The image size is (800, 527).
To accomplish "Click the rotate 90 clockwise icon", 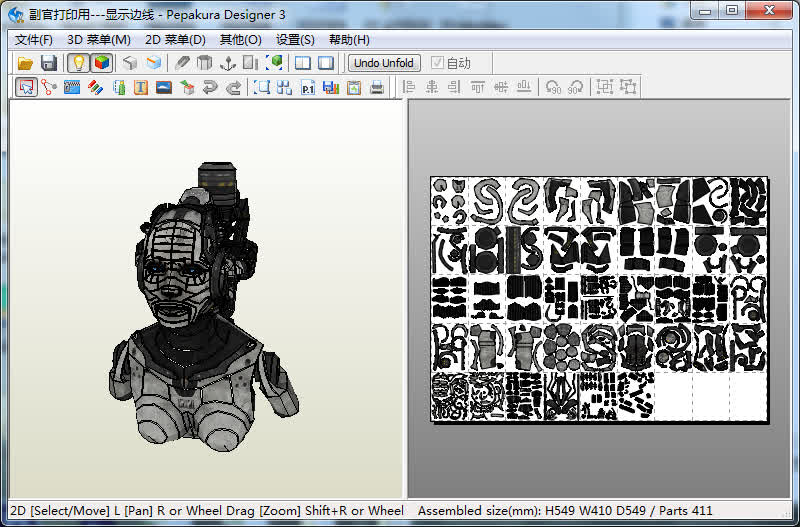I will (x=576, y=87).
